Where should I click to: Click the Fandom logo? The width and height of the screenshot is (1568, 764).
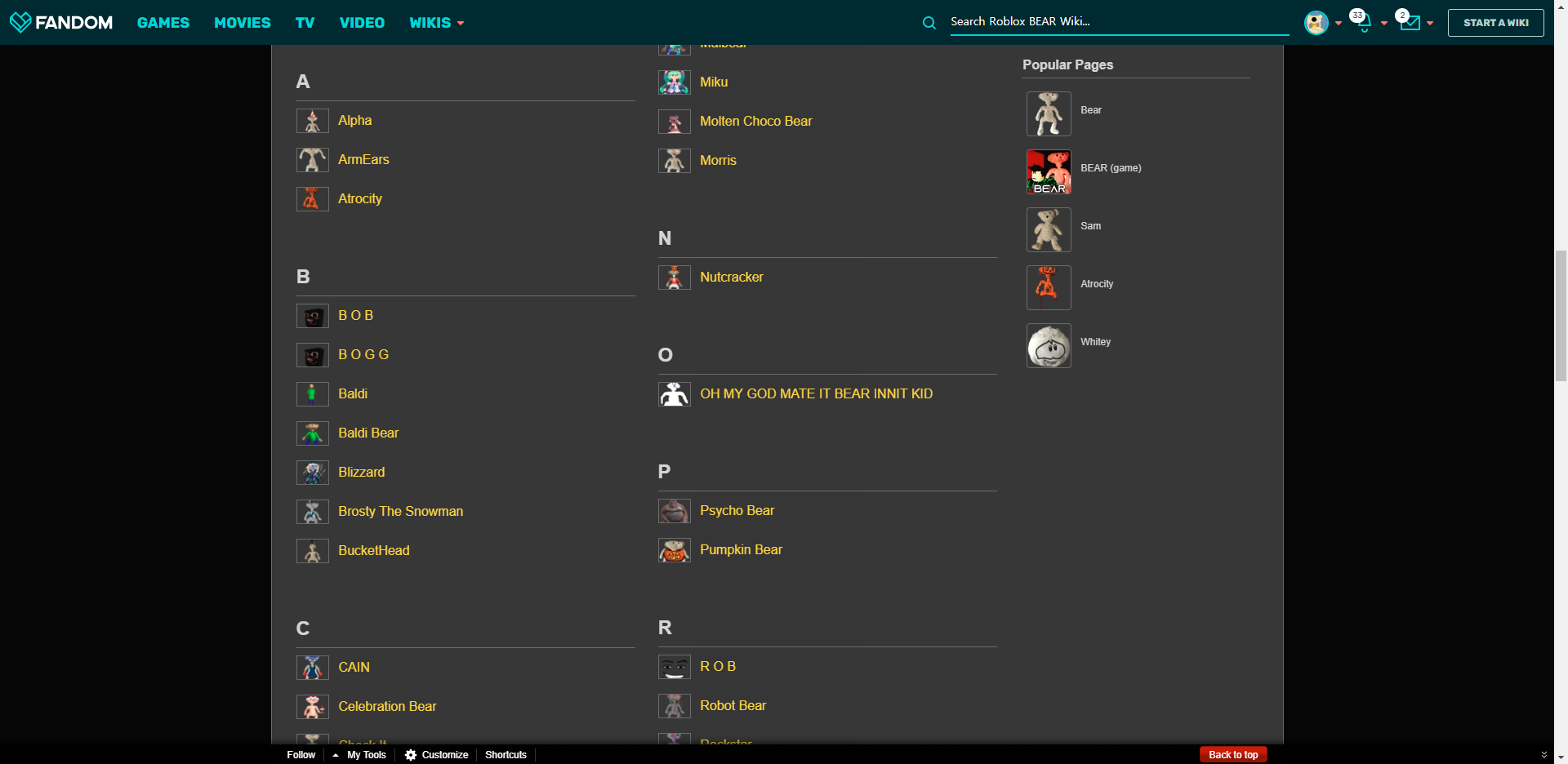pyautogui.click(x=61, y=23)
